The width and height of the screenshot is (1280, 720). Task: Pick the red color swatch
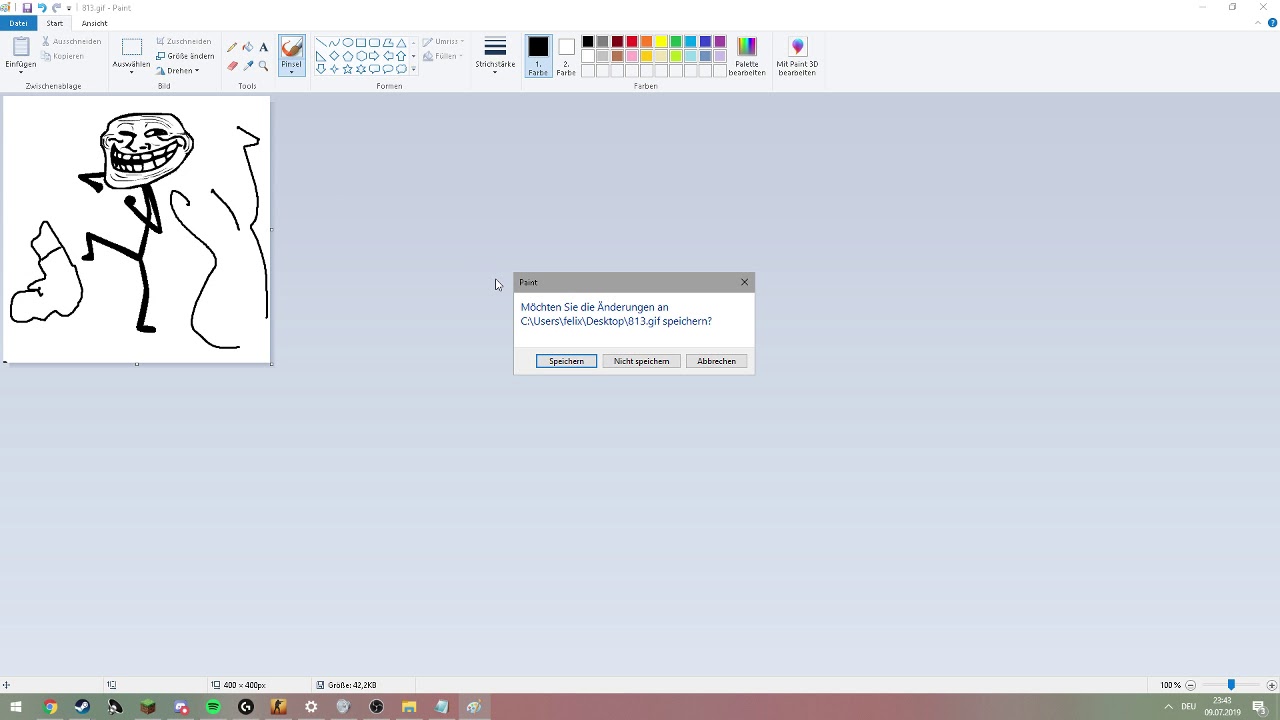(x=632, y=41)
